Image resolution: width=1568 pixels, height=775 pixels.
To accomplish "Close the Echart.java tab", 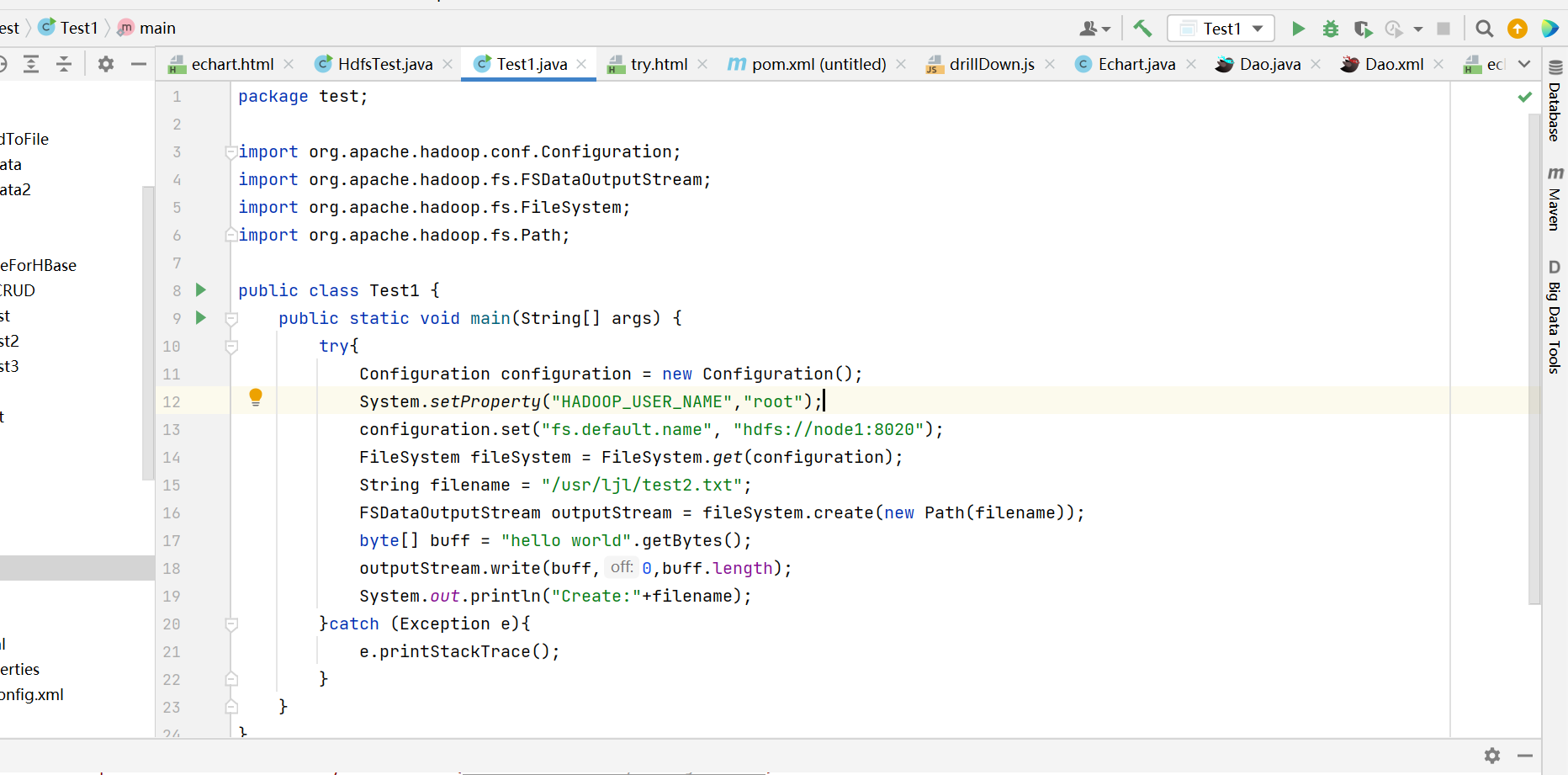I will 1191,64.
